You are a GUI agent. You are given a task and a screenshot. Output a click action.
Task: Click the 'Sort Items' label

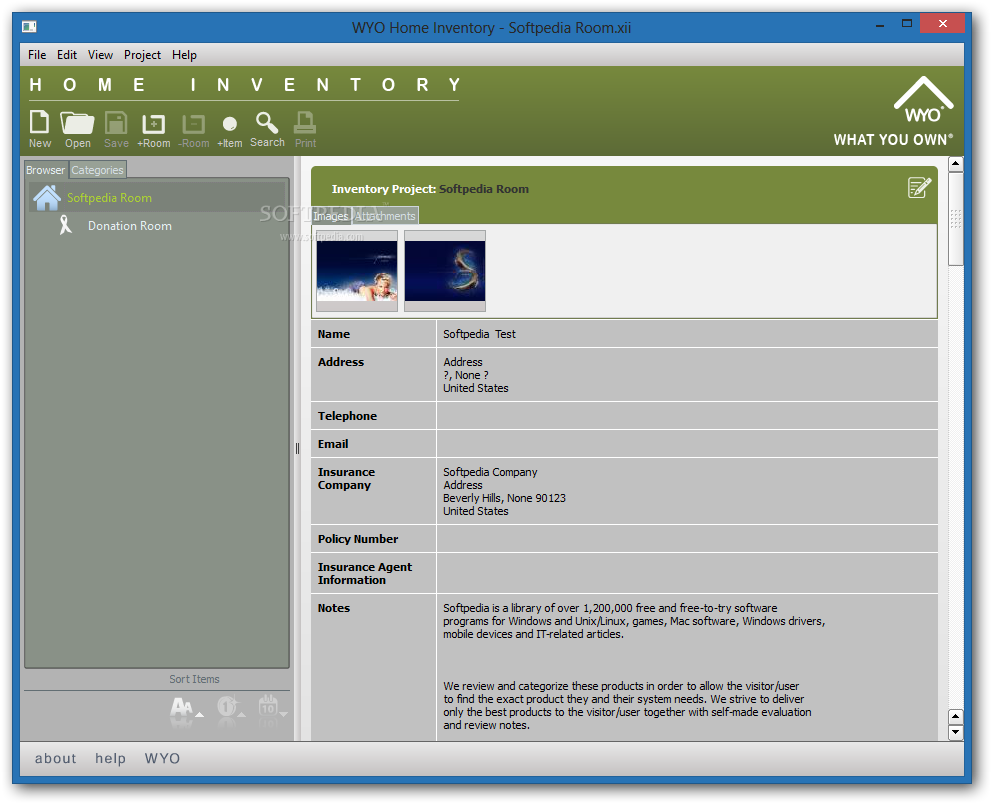(194, 679)
